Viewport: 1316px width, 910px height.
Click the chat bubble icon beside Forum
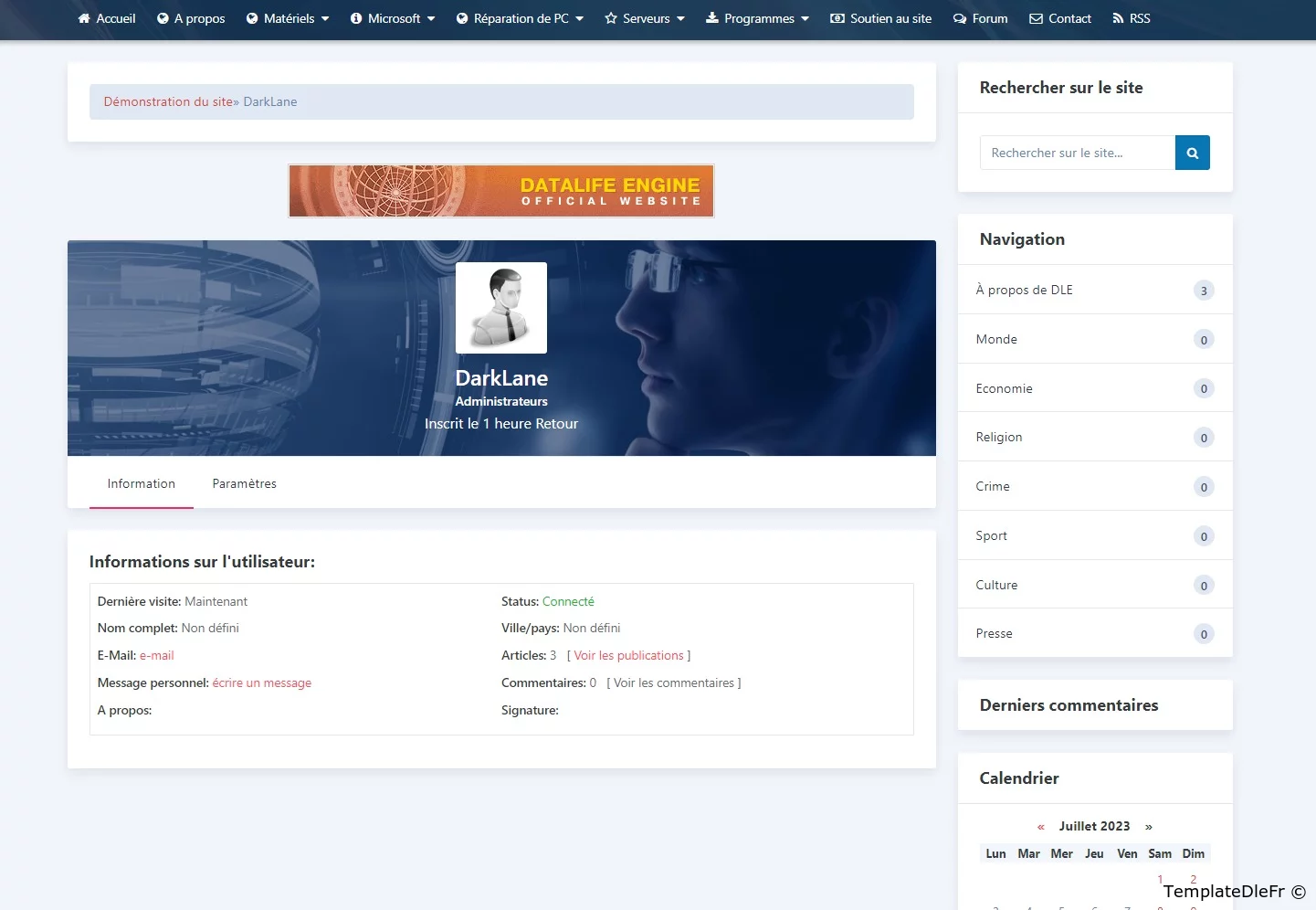959,18
